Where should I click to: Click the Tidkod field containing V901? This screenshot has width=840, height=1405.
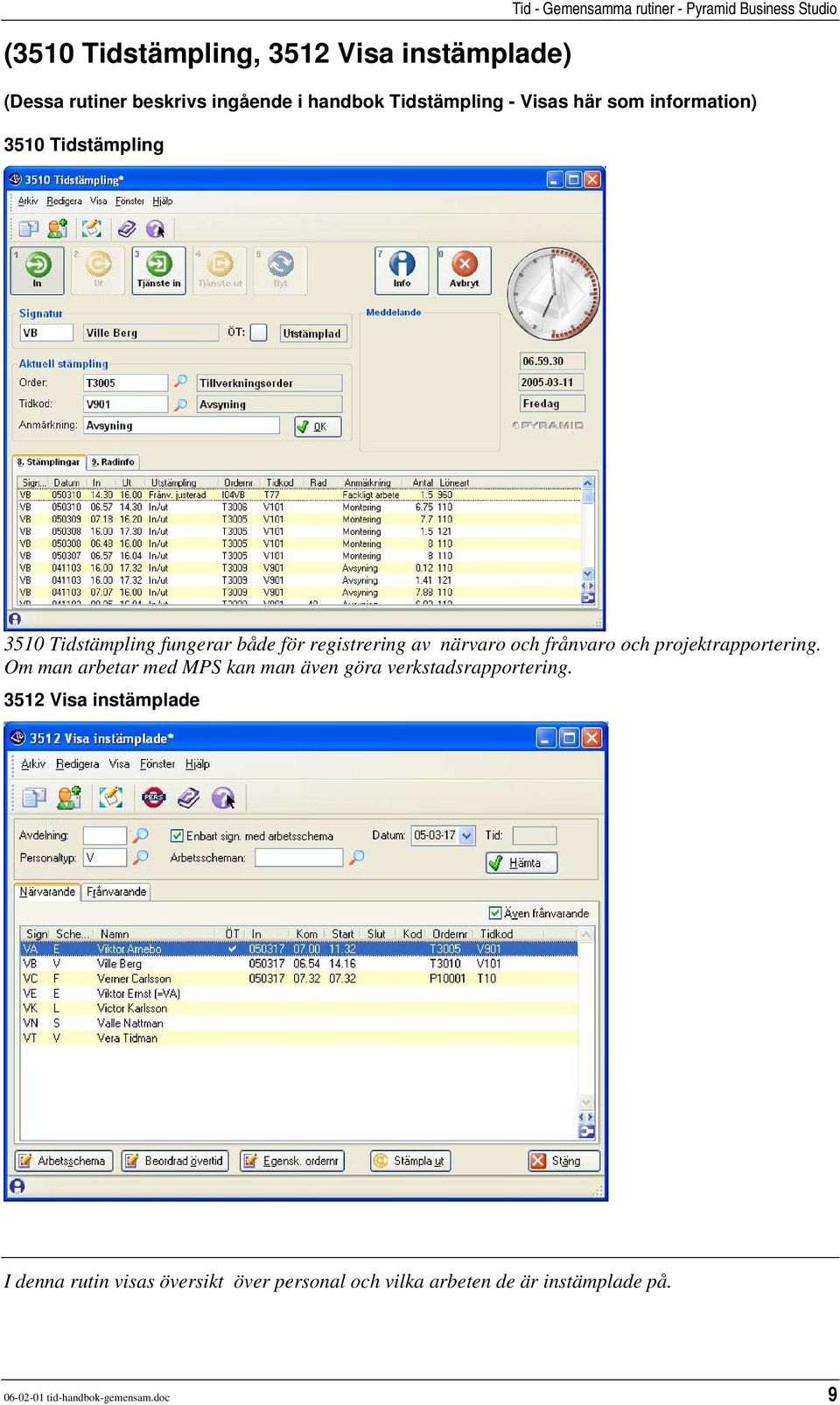pyautogui.click(x=125, y=404)
